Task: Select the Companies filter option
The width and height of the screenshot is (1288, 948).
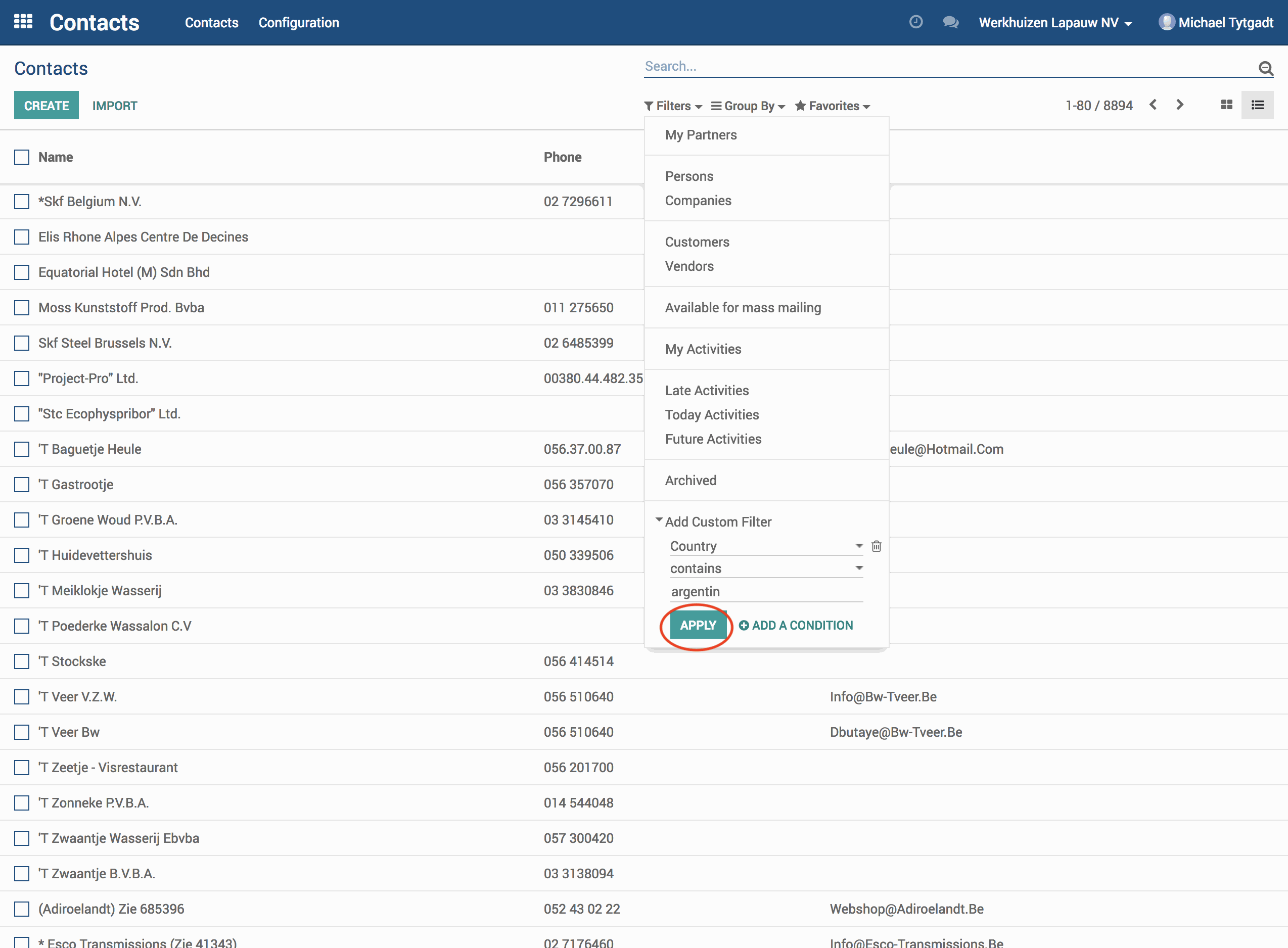Action: 698,200
